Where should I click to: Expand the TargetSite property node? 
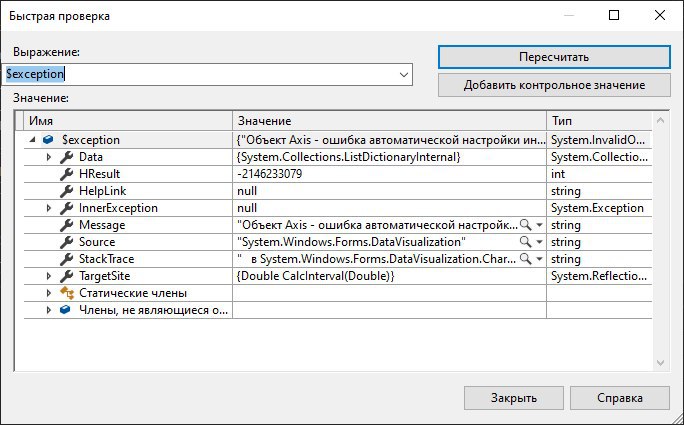click(x=49, y=276)
